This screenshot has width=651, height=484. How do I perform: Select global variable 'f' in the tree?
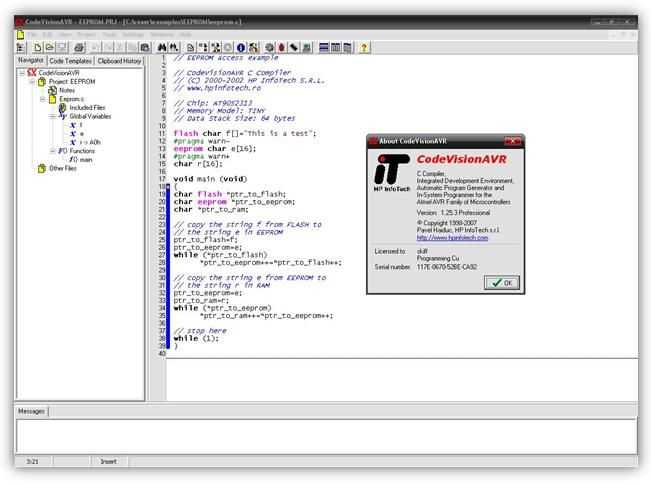pyautogui.click(x=81, y=125)
